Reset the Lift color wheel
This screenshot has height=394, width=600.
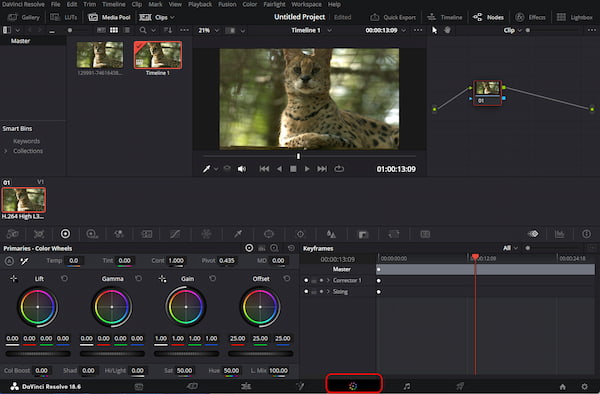(64, 278)
